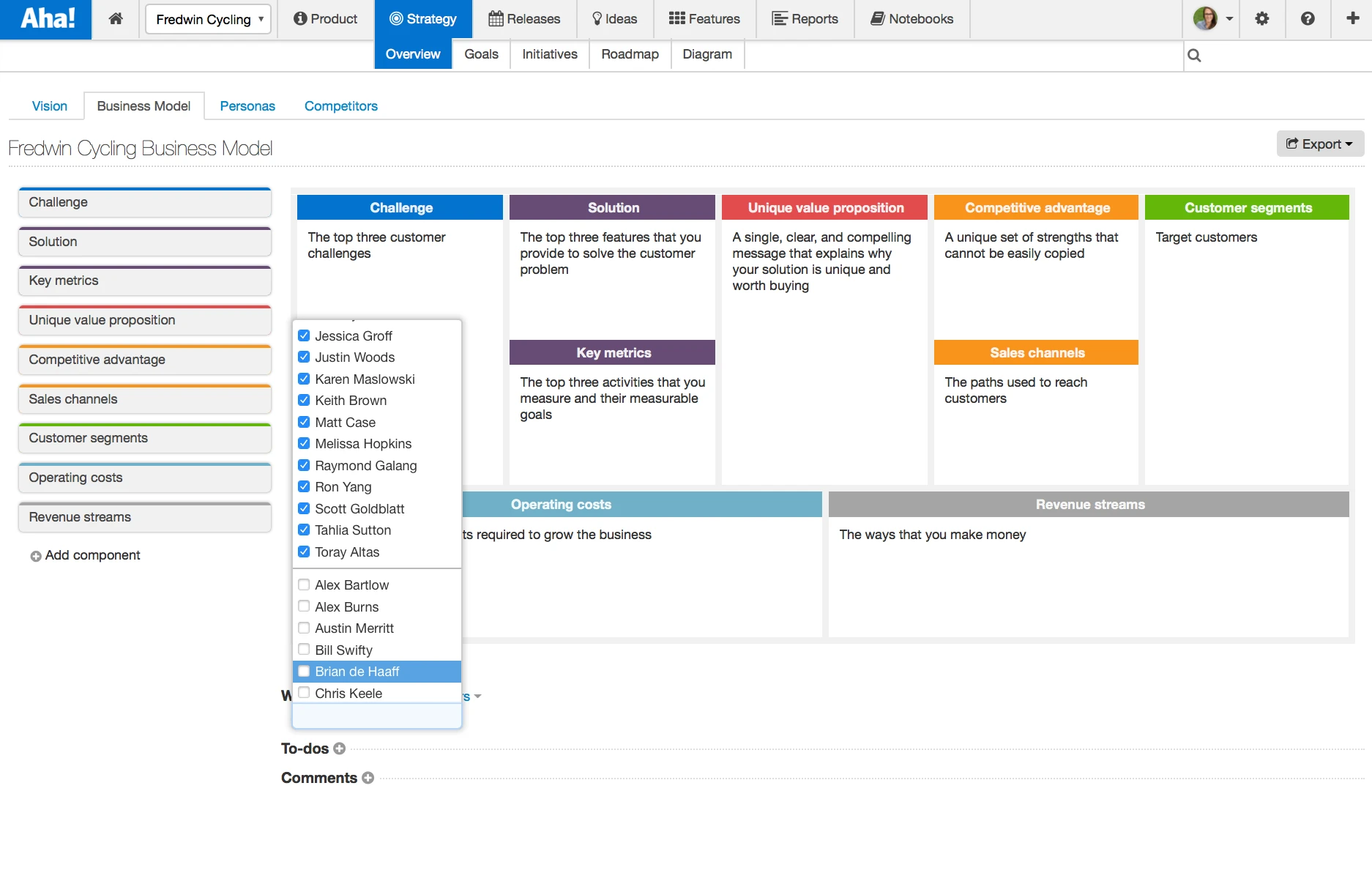The image size is (1372, 876).
Task: Uncheck Toray Altas
Action: coord(304,552)
